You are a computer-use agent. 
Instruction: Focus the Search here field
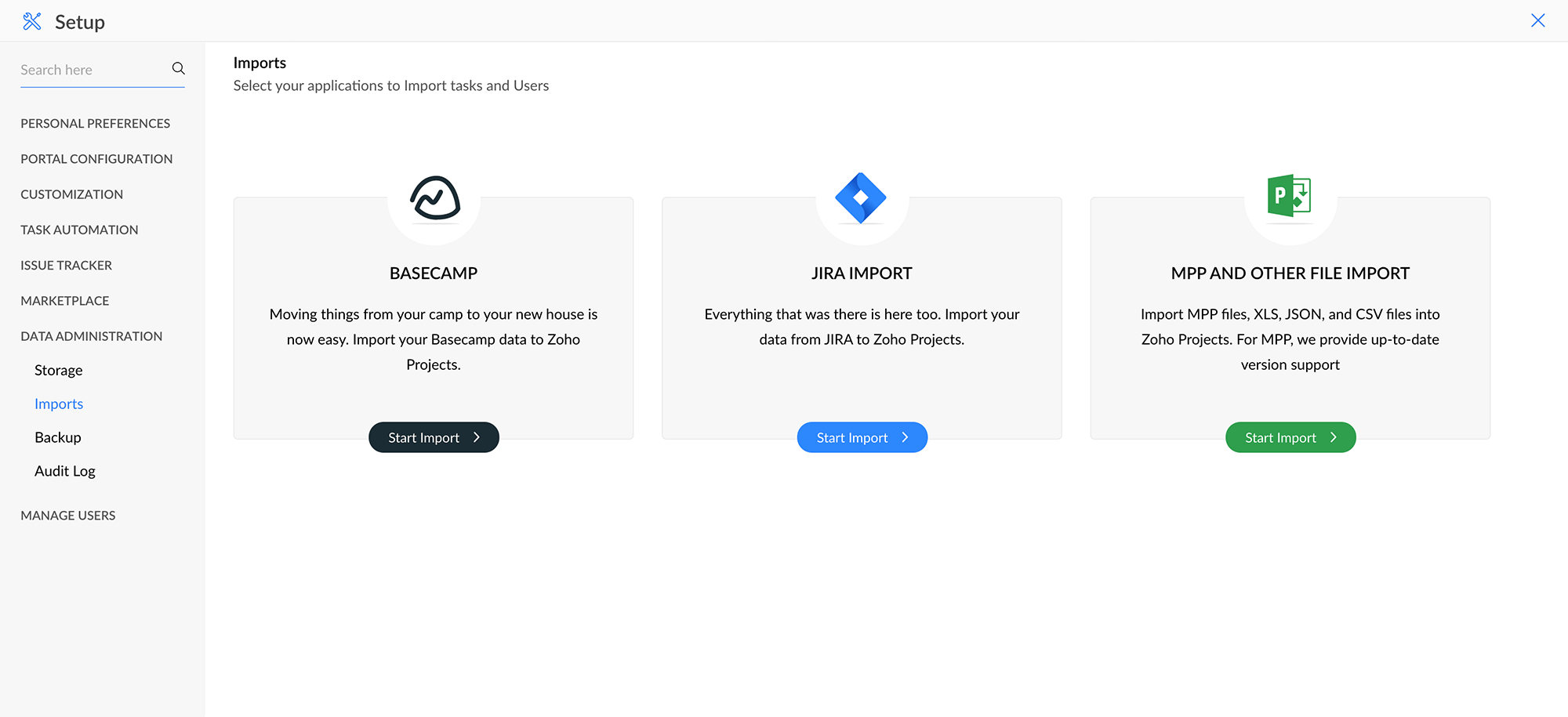point(93,70)
